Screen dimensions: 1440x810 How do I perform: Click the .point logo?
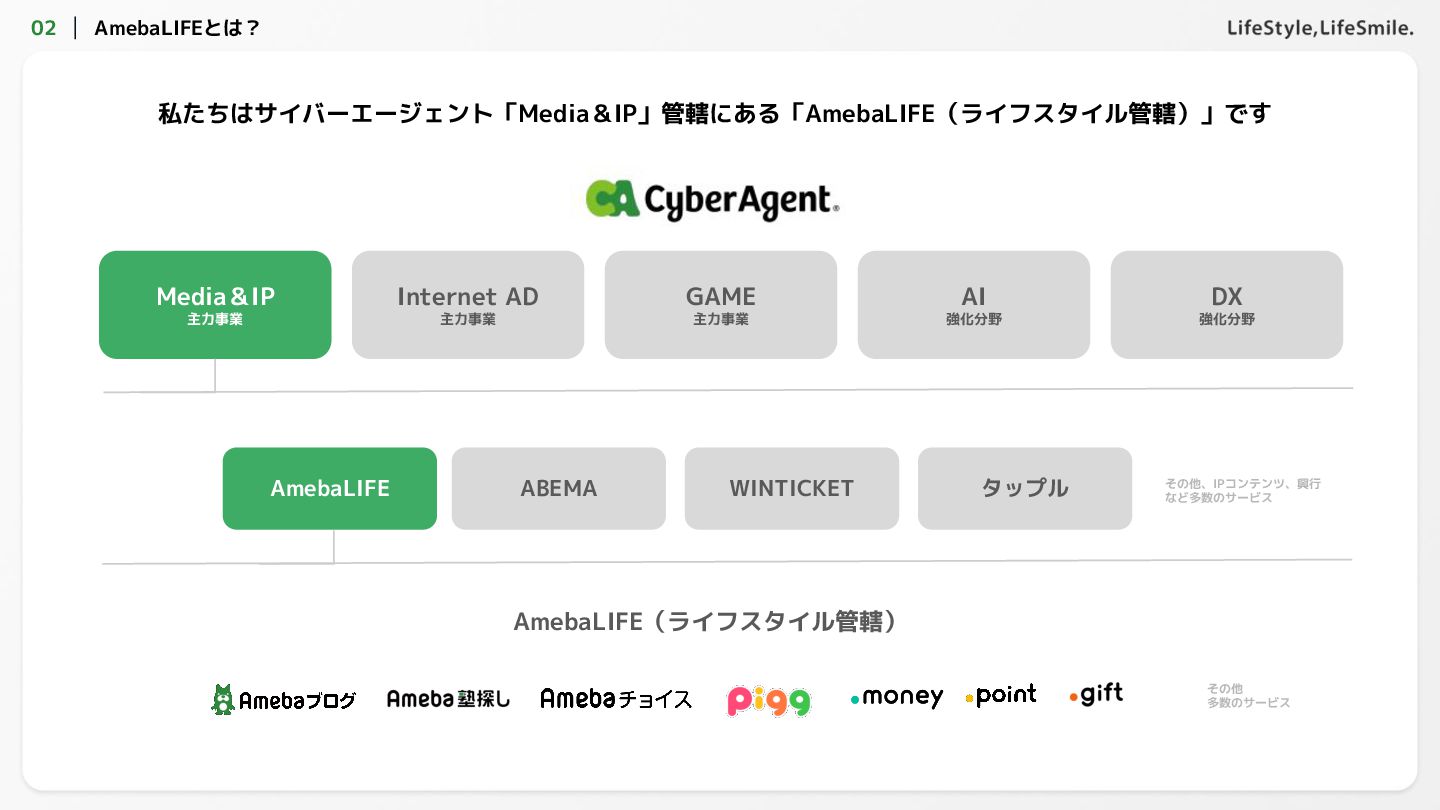pos(1001,695)
